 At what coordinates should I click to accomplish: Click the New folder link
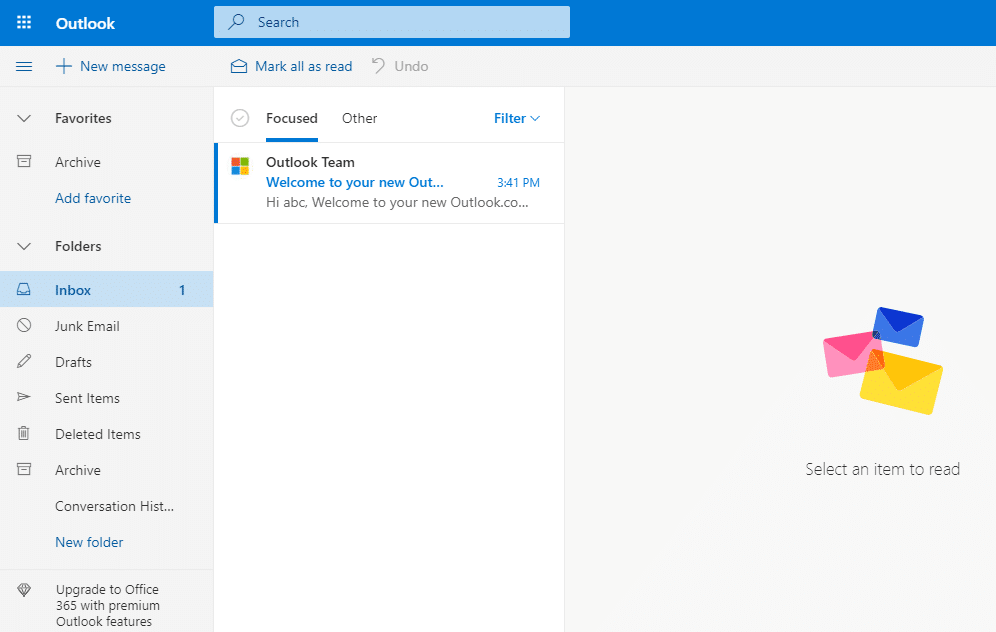pyautogui.click(x=89, y=542)
